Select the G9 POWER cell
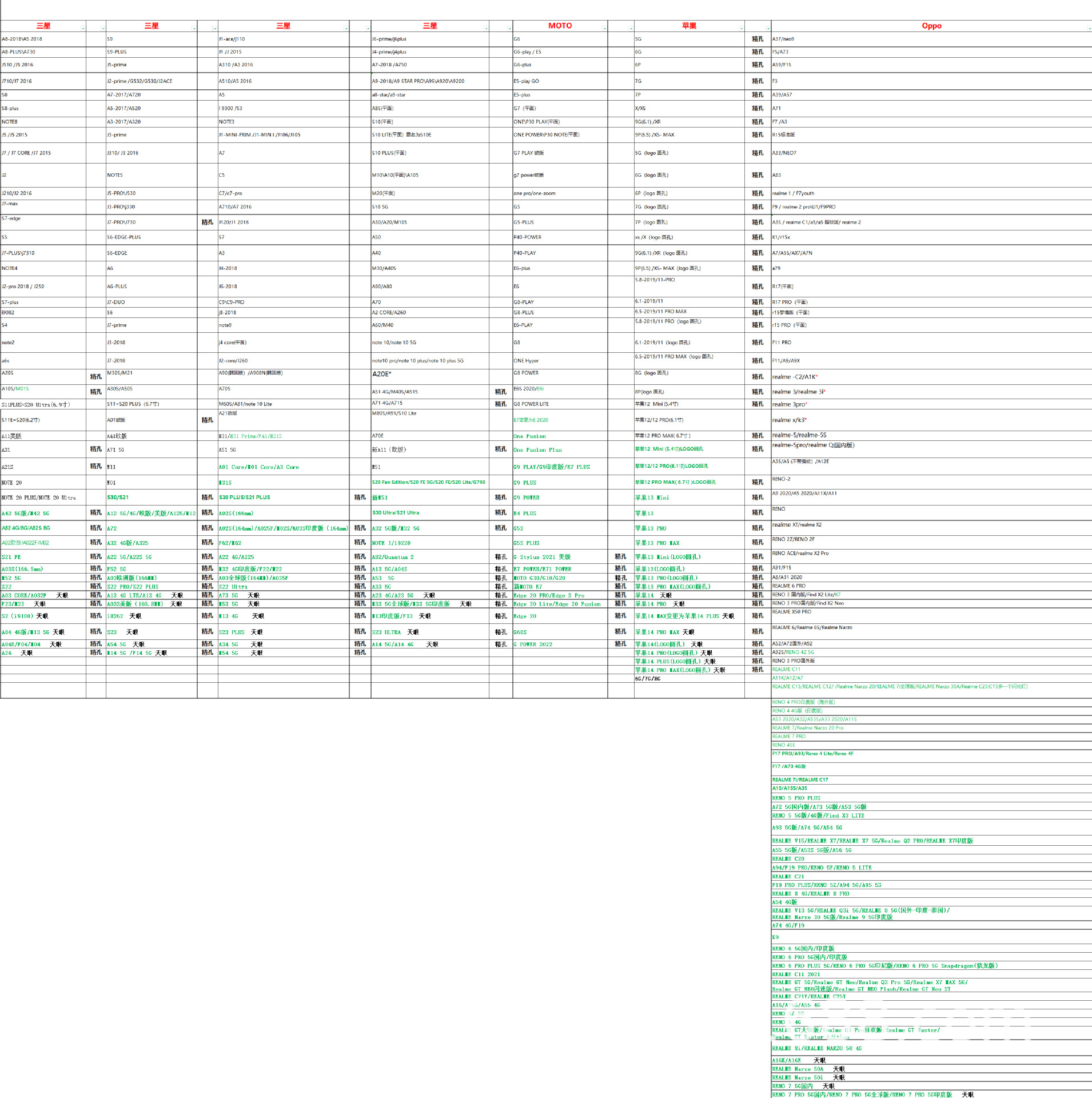The image size is (1092, 1098). pos(560,498)
